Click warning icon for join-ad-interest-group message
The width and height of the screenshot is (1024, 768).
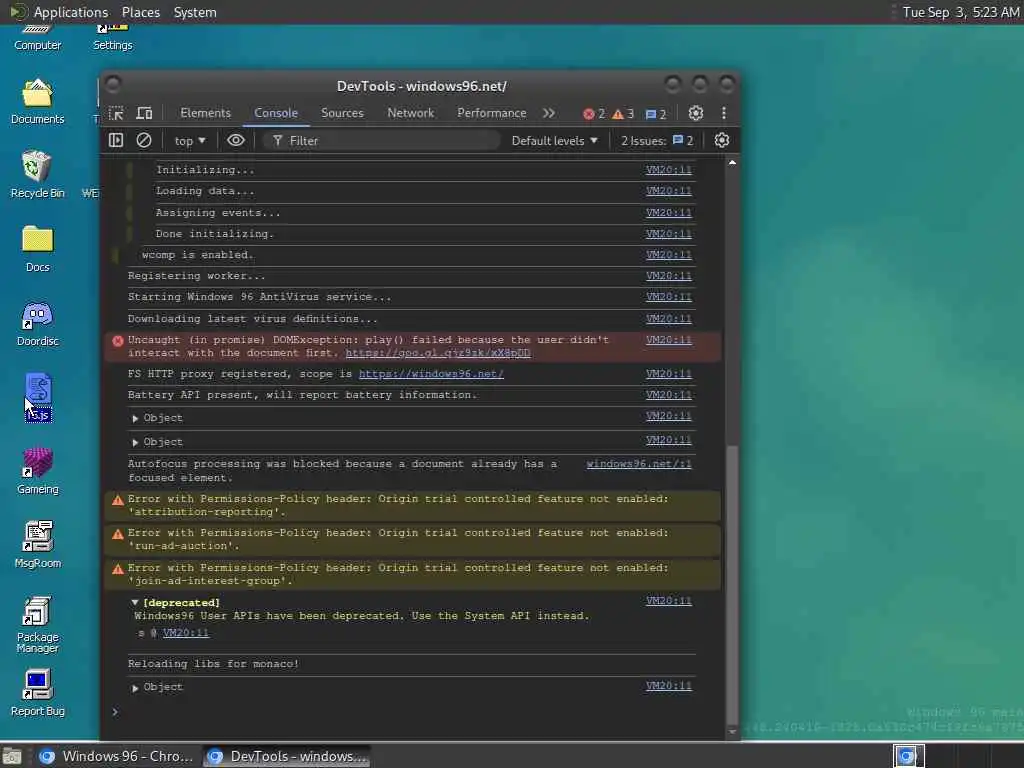click(118, 569)
